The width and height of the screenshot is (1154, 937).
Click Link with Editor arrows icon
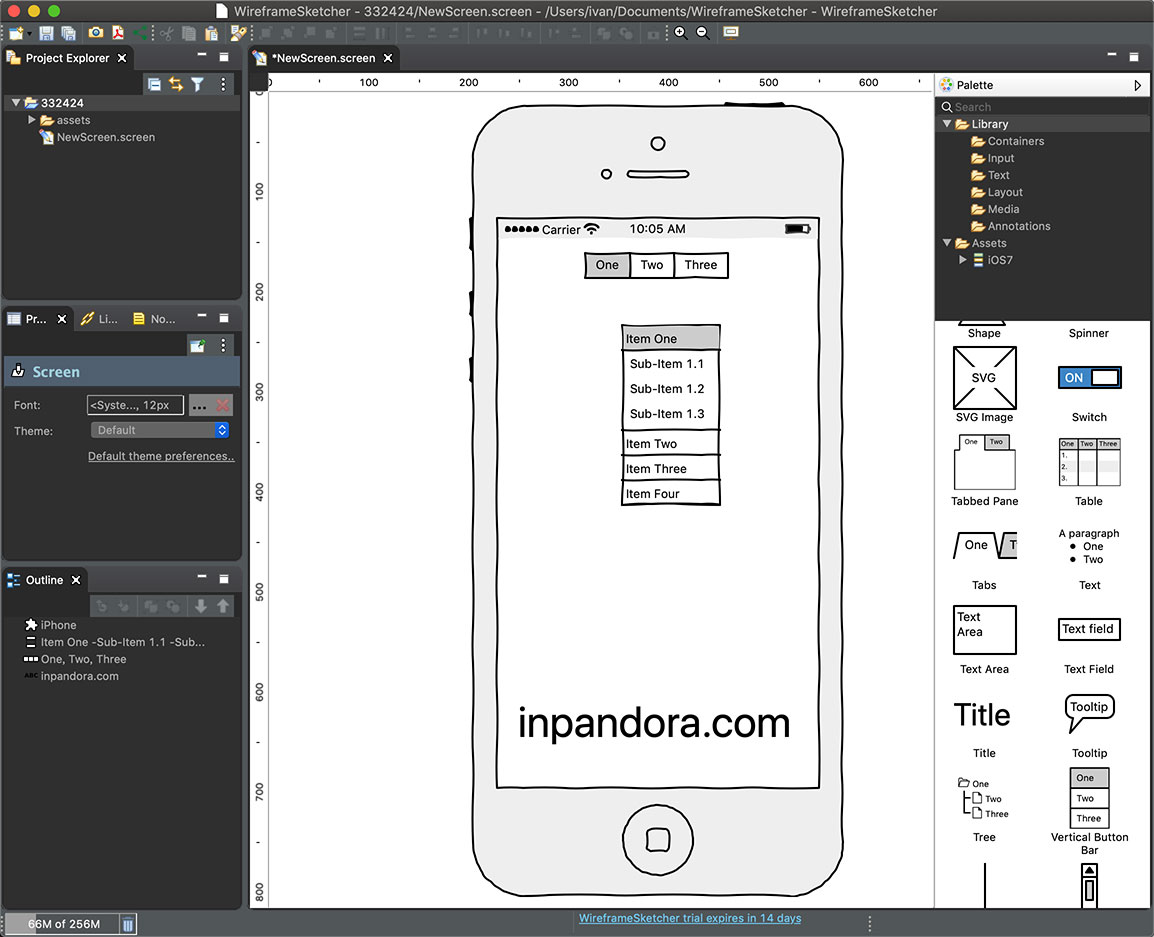[176, 84]
